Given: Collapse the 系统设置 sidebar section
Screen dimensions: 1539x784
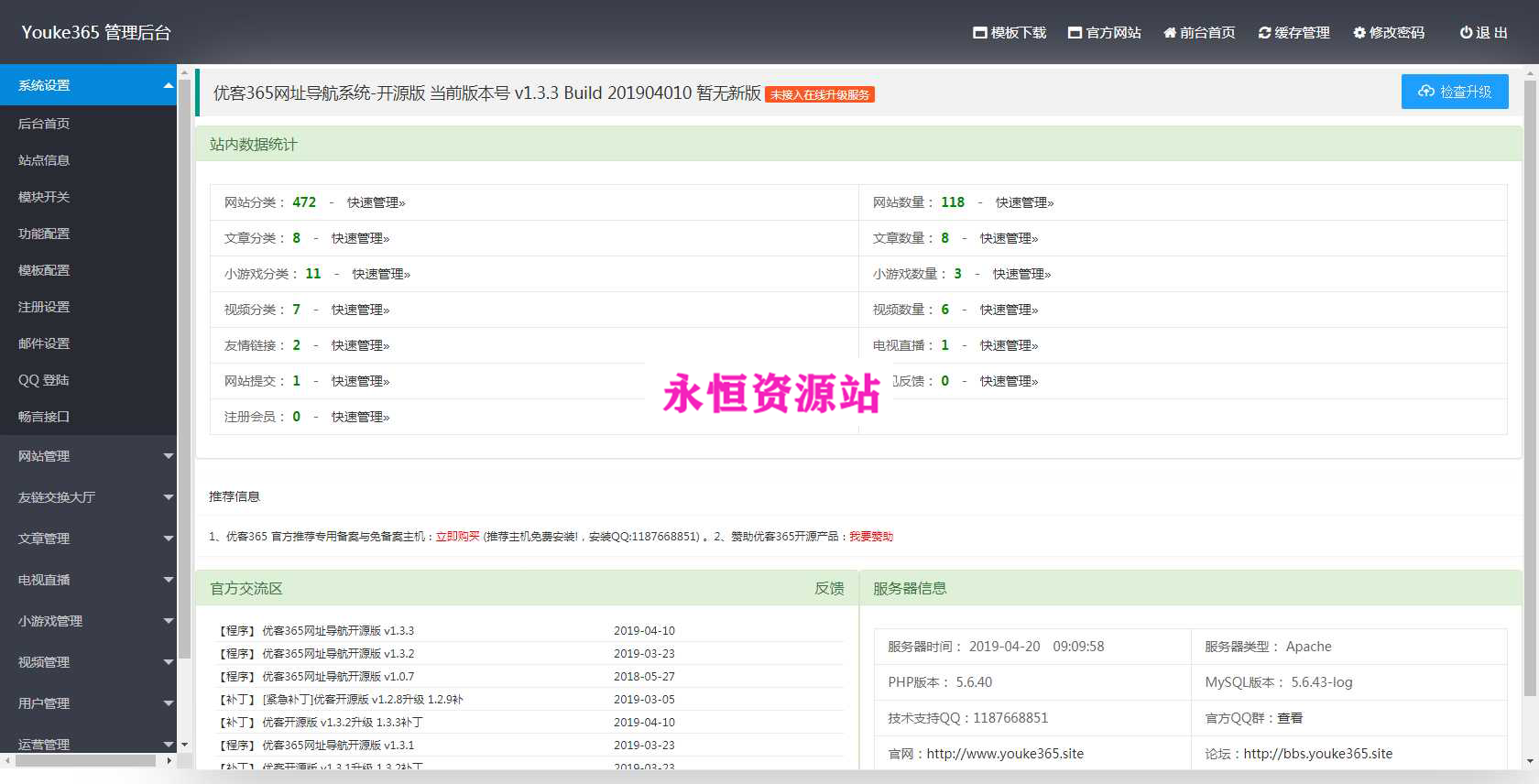Looking at the screenshot, I should tap(168, 85).
